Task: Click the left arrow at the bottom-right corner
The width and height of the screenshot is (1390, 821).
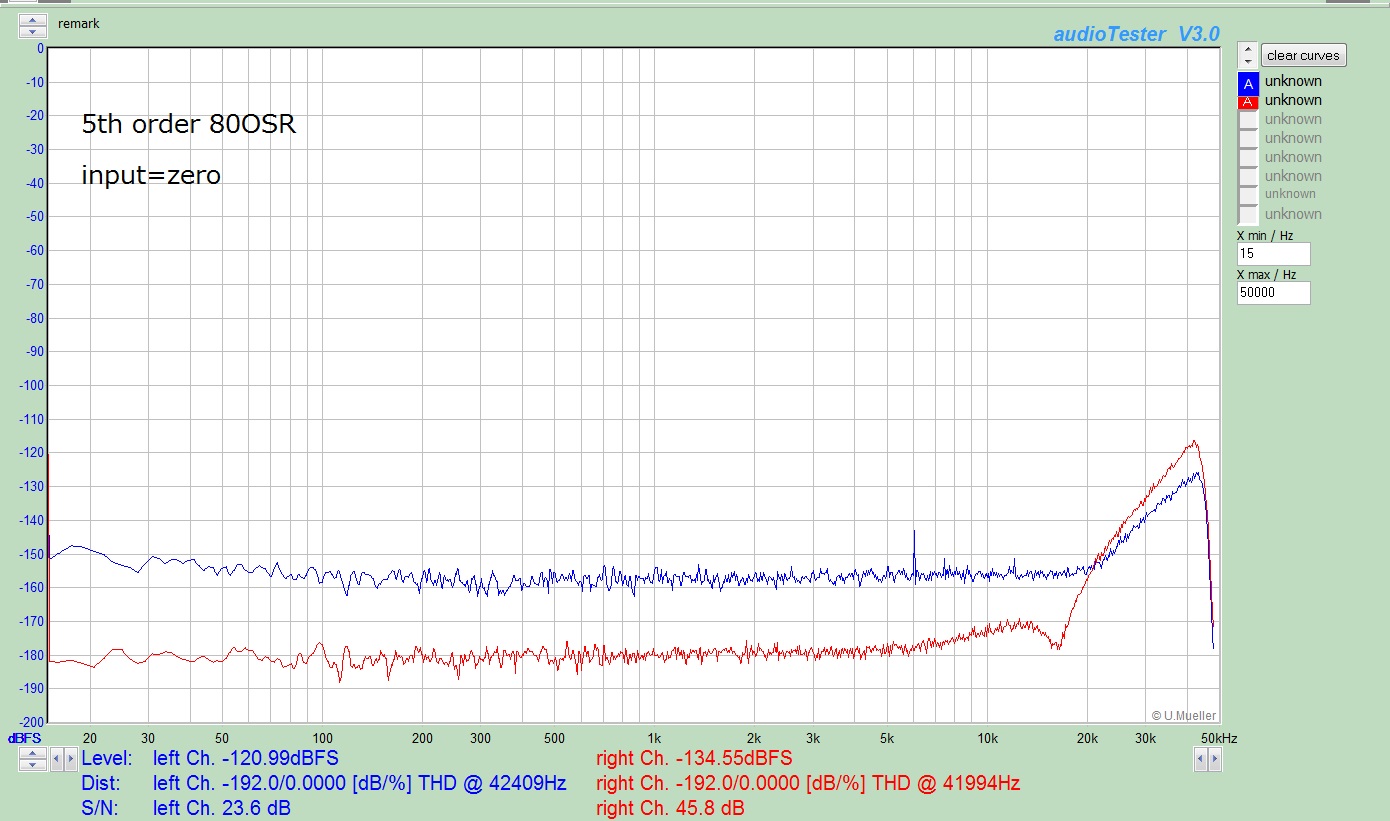Action: click(x=1201, y=760)
